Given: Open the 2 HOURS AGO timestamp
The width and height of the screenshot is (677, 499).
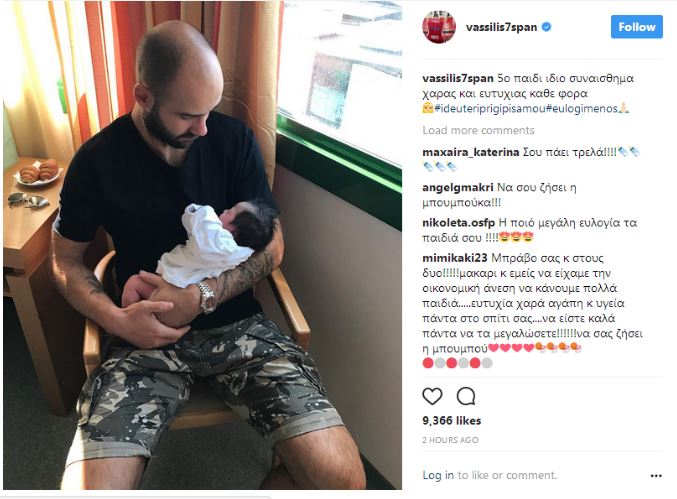Looking at the screenshot, I should [x=450, y=440].
